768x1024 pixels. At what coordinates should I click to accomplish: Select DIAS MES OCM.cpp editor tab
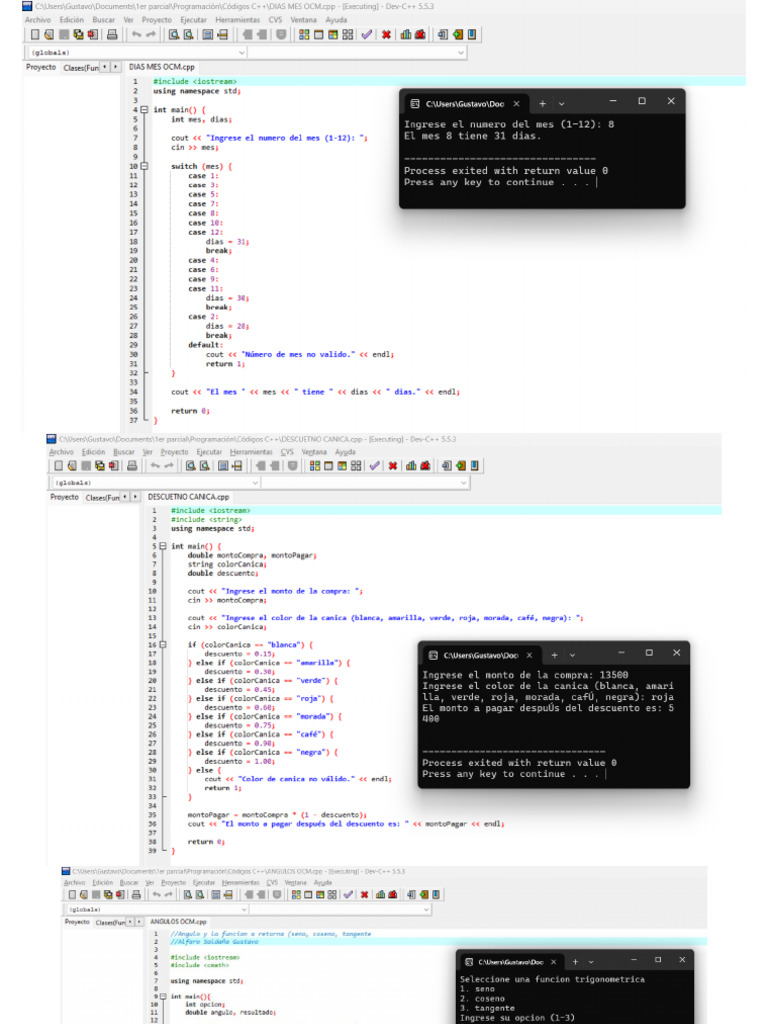coord(161,67)
